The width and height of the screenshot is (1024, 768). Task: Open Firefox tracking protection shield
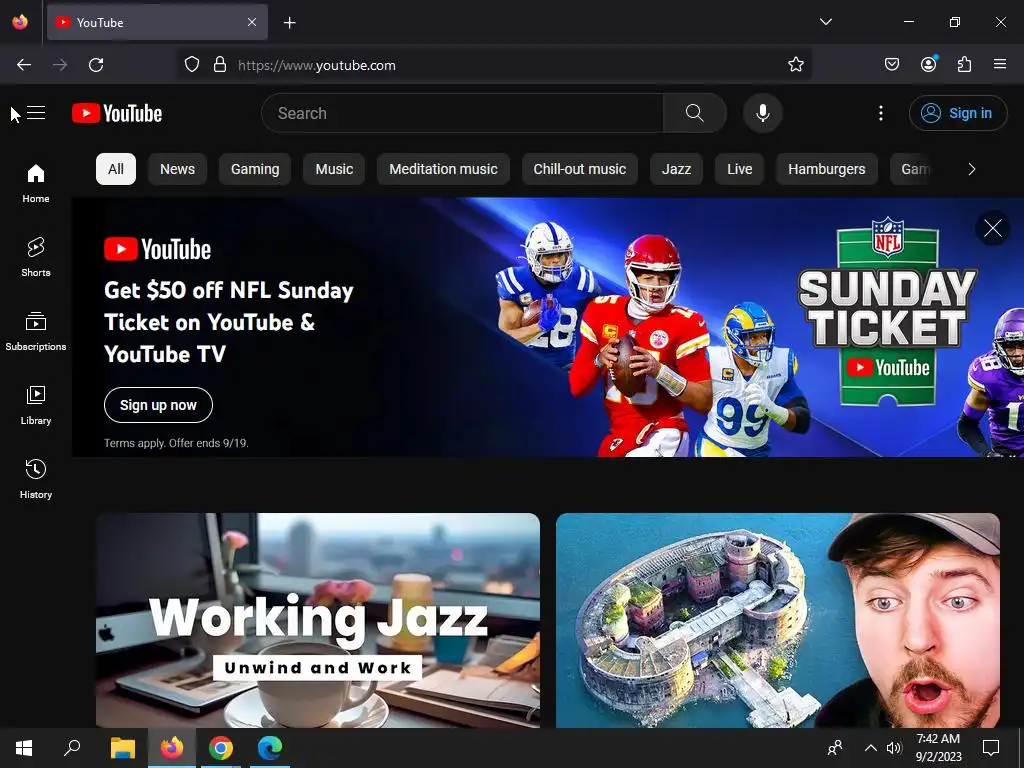pos(191,65)
